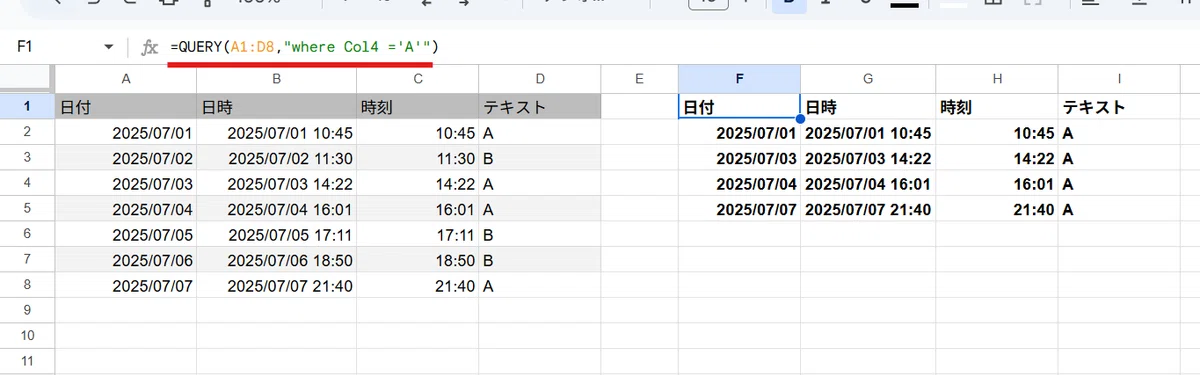Click the select-all corner box
The height and width of the screenshot is (375, 1200).
27,79
